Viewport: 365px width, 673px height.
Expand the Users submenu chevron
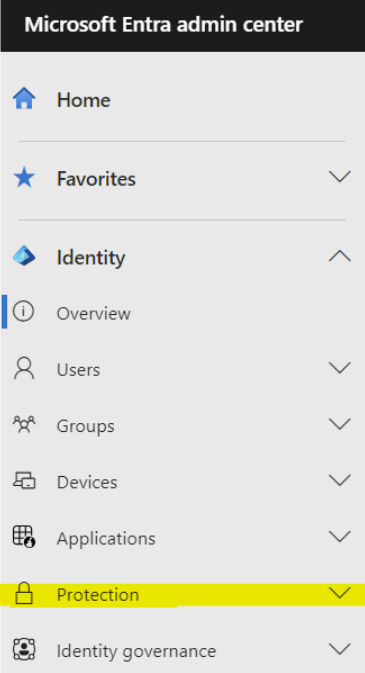tap(340, 368)
